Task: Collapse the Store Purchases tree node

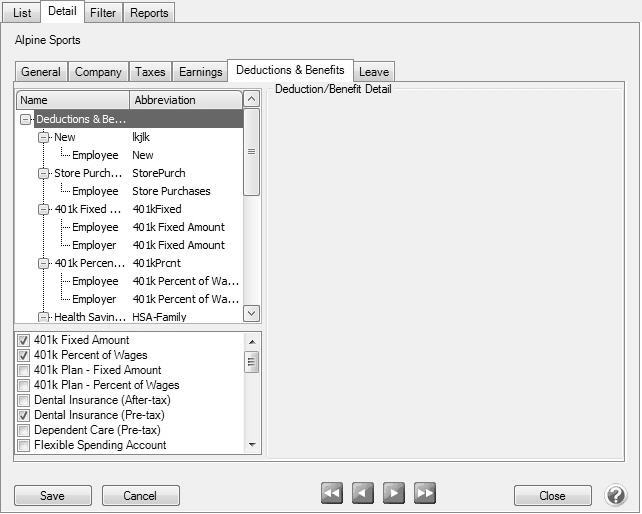Action: pyautogui.click(x=44, y=173)
